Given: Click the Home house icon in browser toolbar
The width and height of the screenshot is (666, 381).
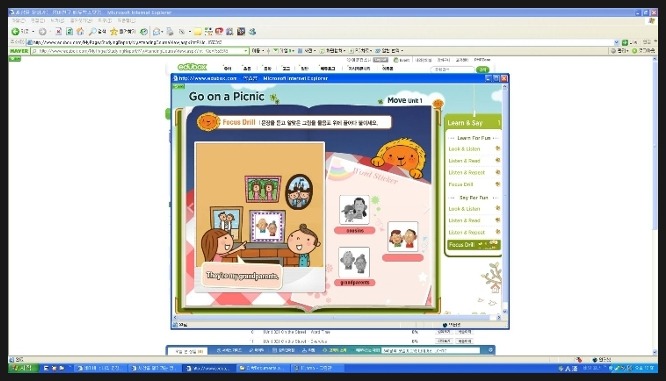Looking at the screenshot, I should tap(80, 31).
